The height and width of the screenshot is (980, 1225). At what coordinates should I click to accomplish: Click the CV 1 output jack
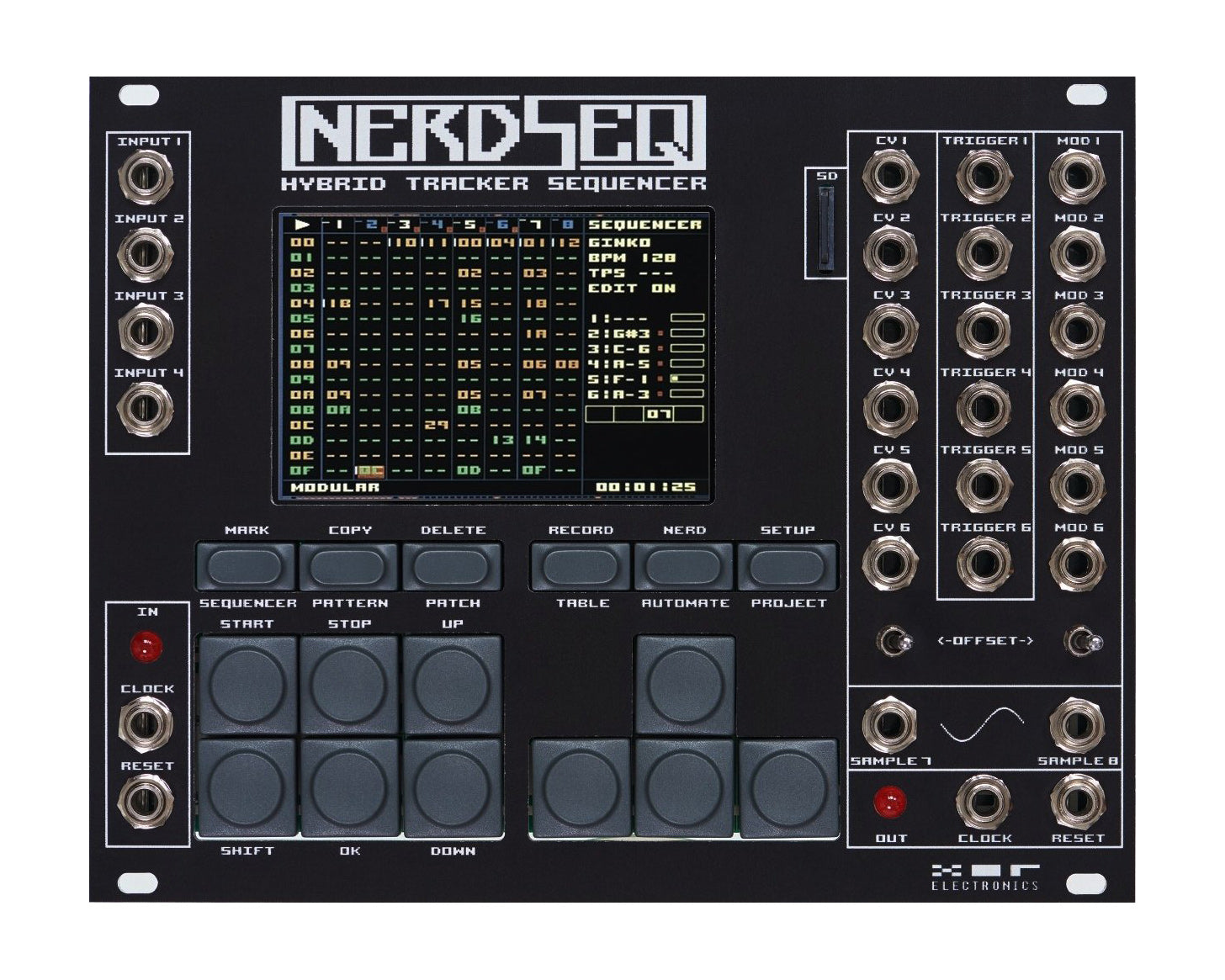(x=892, y=173)
